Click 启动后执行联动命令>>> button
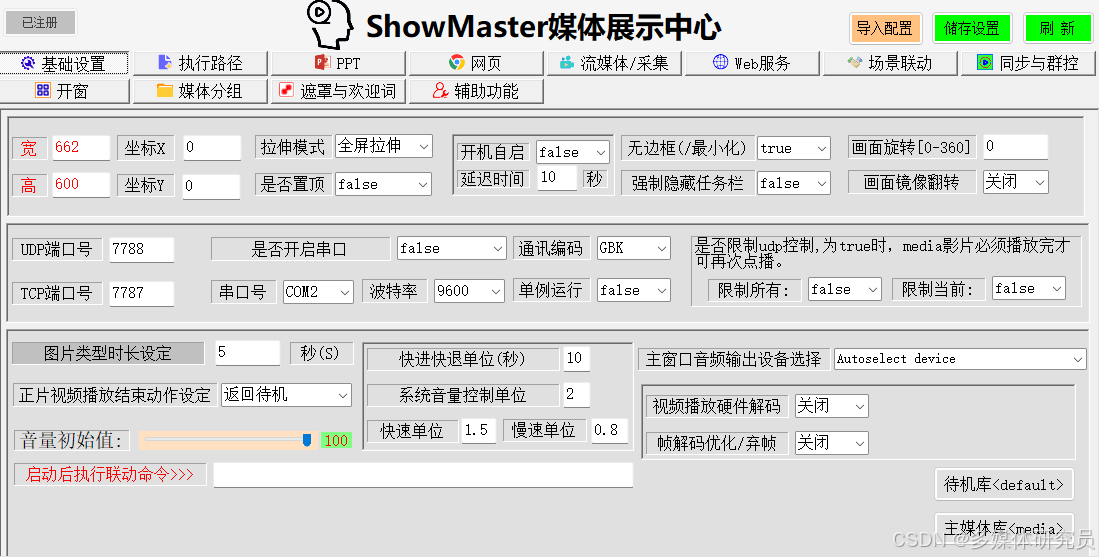Viewport: 1099px width, 557px height. (110, 474)
